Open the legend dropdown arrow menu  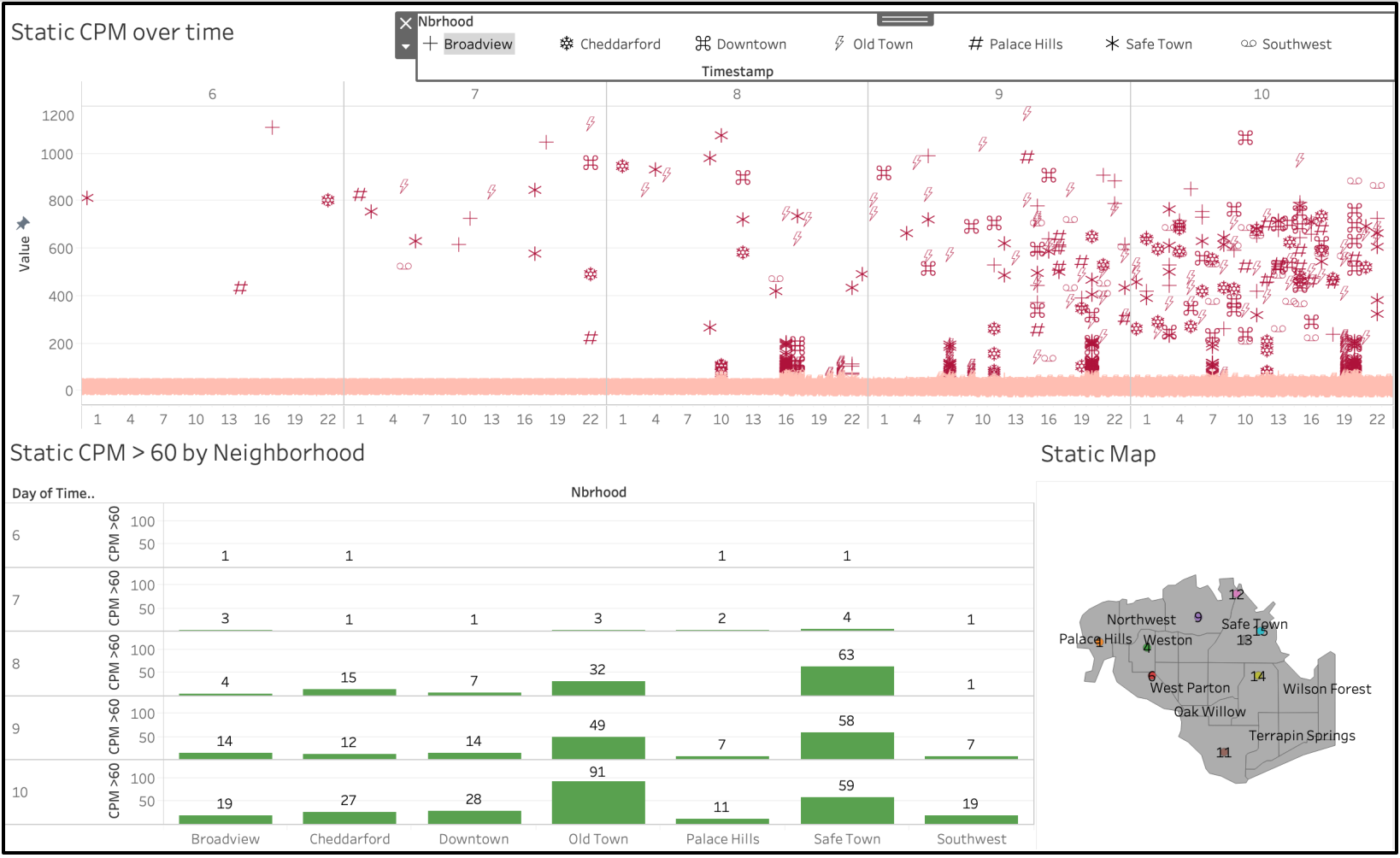pyautogui.click(x=406, y=47)
